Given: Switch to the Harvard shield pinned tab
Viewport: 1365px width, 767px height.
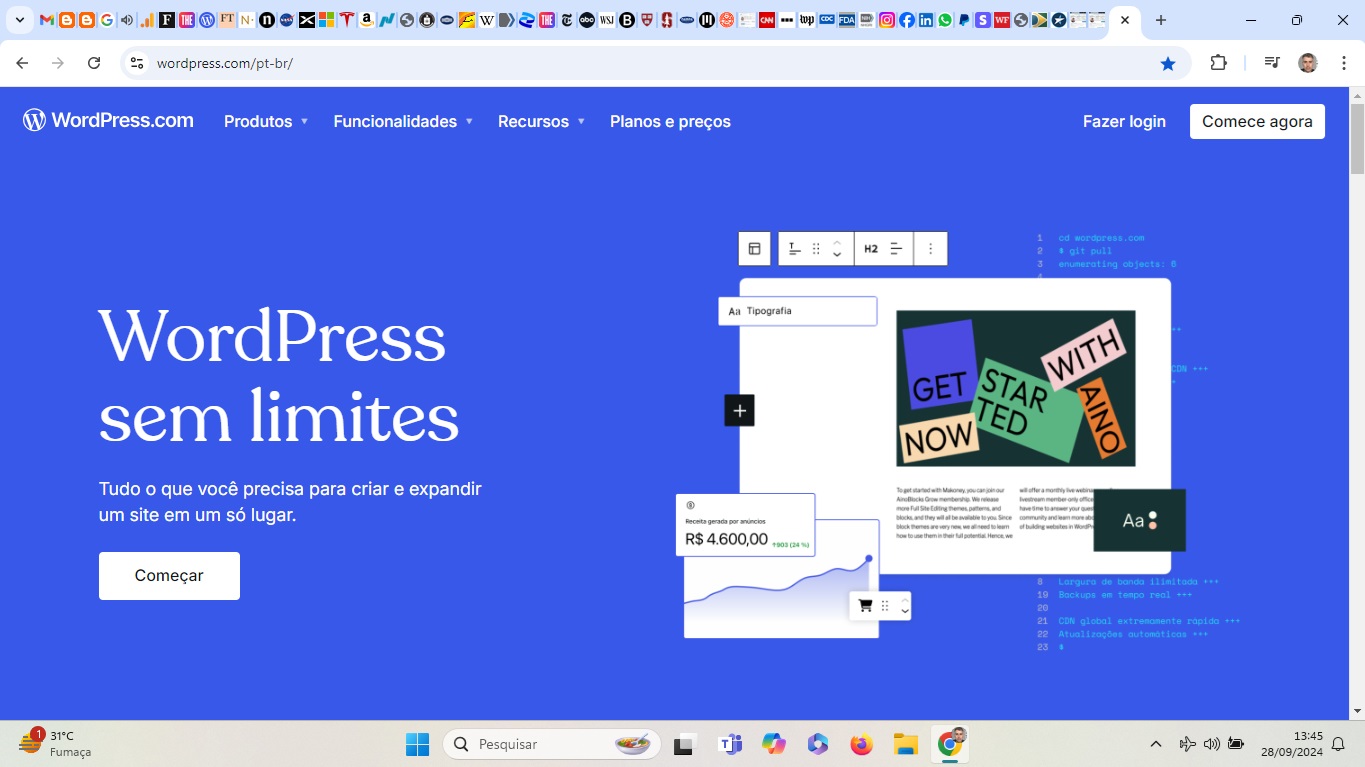Looking at the screenshot, I should (x=647, y=20).
